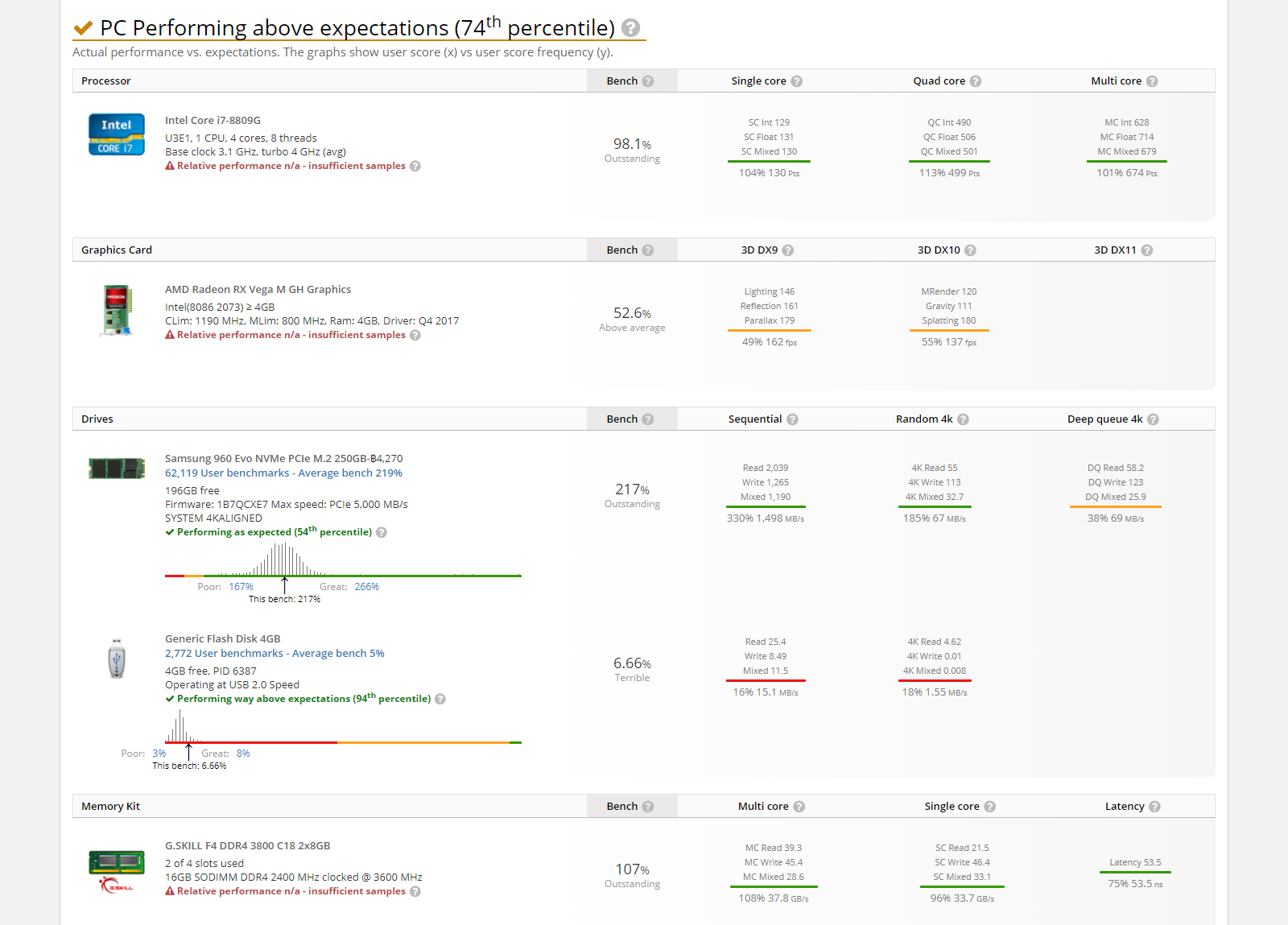This screenshot has height=925, width=1288.
Task: Click flash disk way above expectations status
Action: [303, 699]
